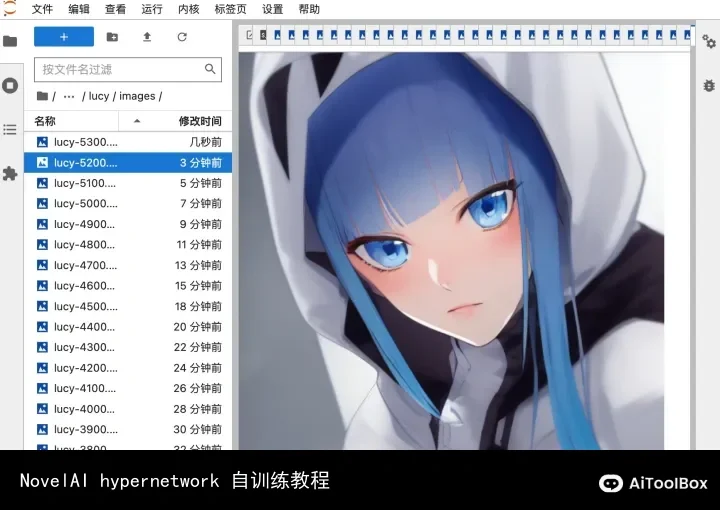Open the 运行 menu

[152, 9]
